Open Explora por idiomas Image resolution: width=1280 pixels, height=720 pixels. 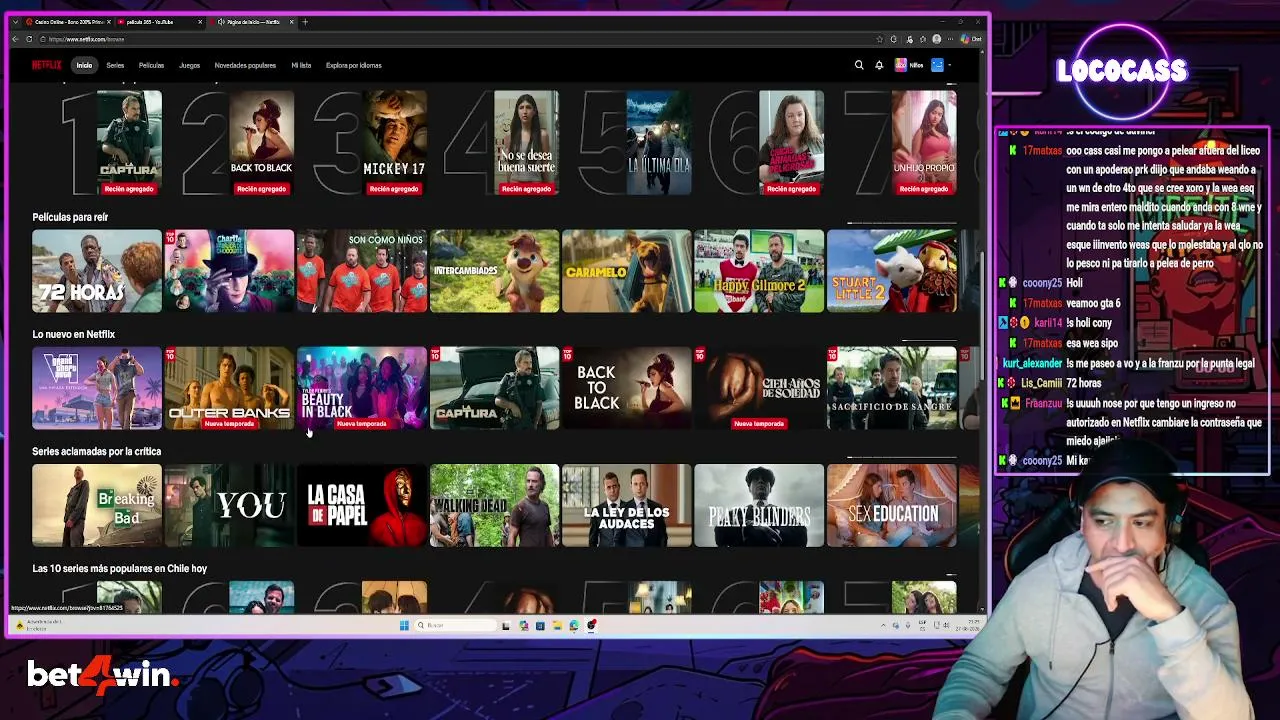353,65
